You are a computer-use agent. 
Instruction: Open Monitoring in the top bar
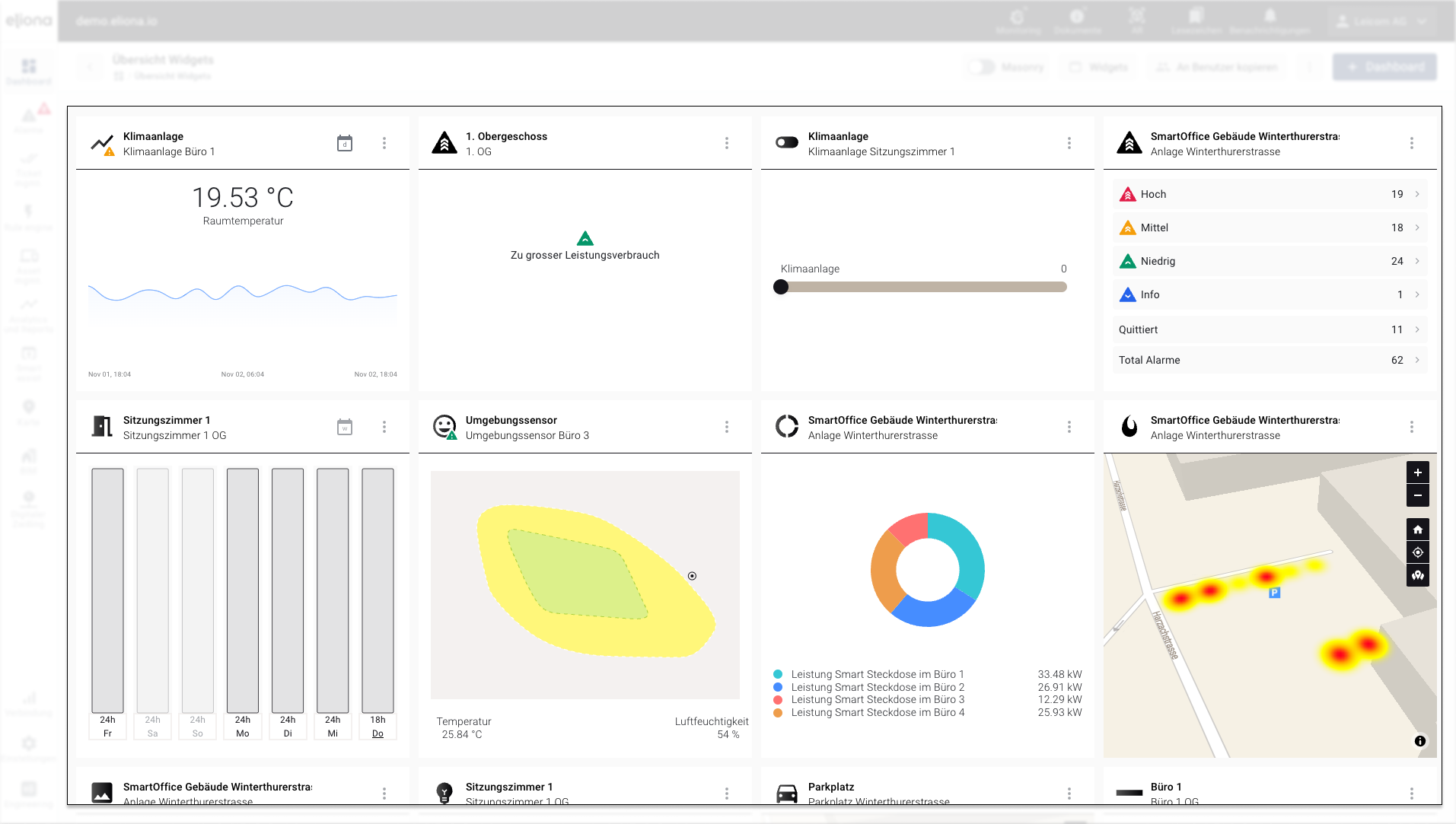[x=1018, y=21]
